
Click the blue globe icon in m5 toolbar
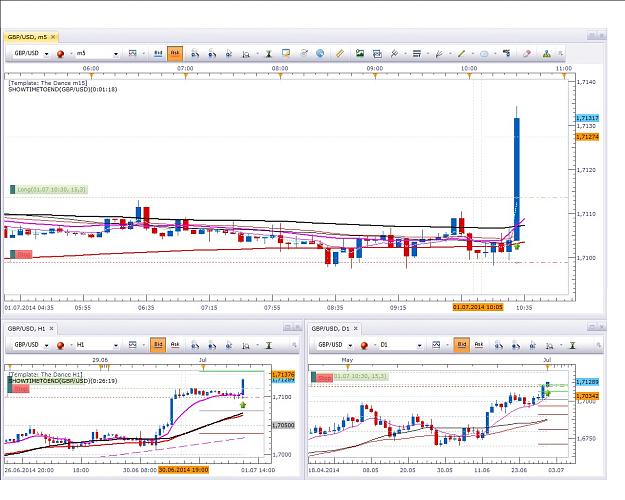320,53
